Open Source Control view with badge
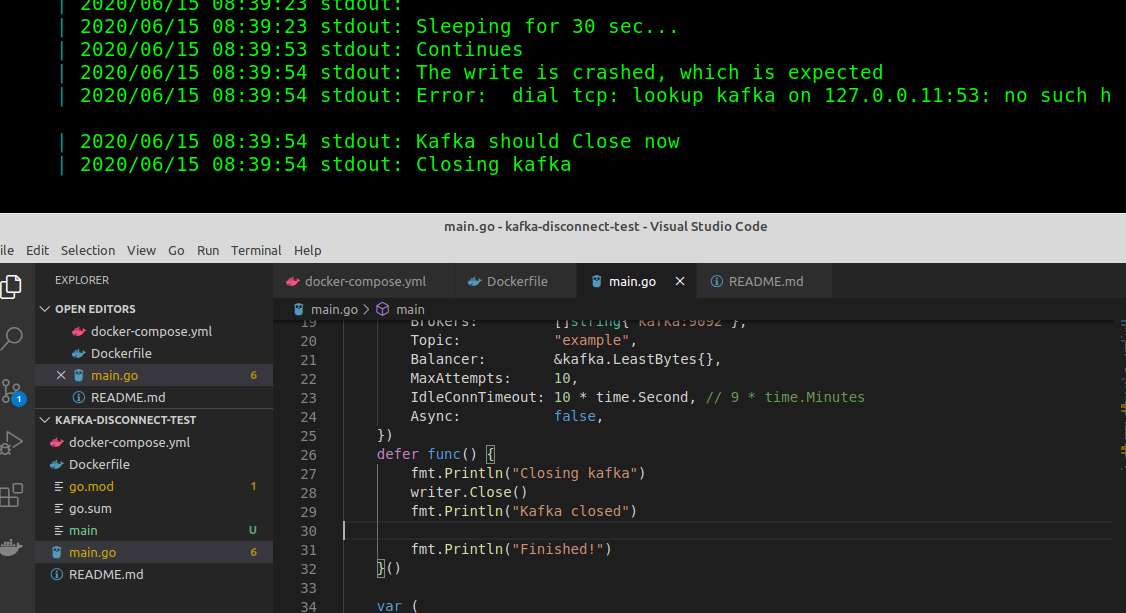Viewport: 1126px width, 613px height. tap(13, 392)
